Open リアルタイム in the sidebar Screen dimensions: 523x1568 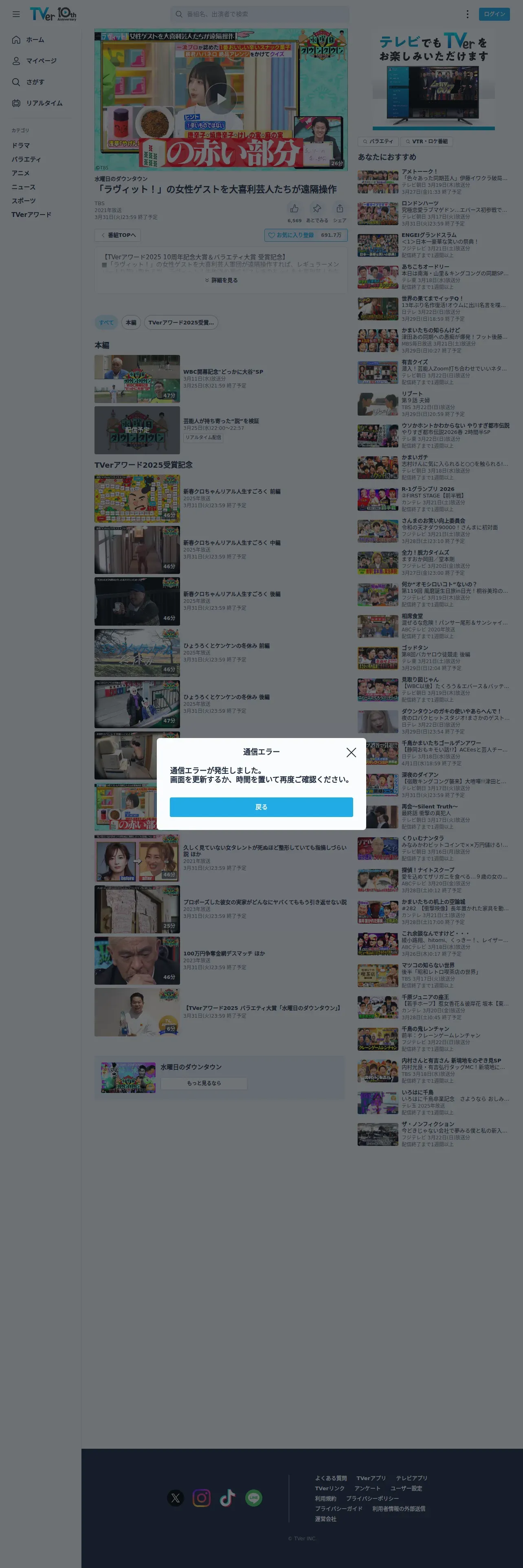tap(37, 103)
